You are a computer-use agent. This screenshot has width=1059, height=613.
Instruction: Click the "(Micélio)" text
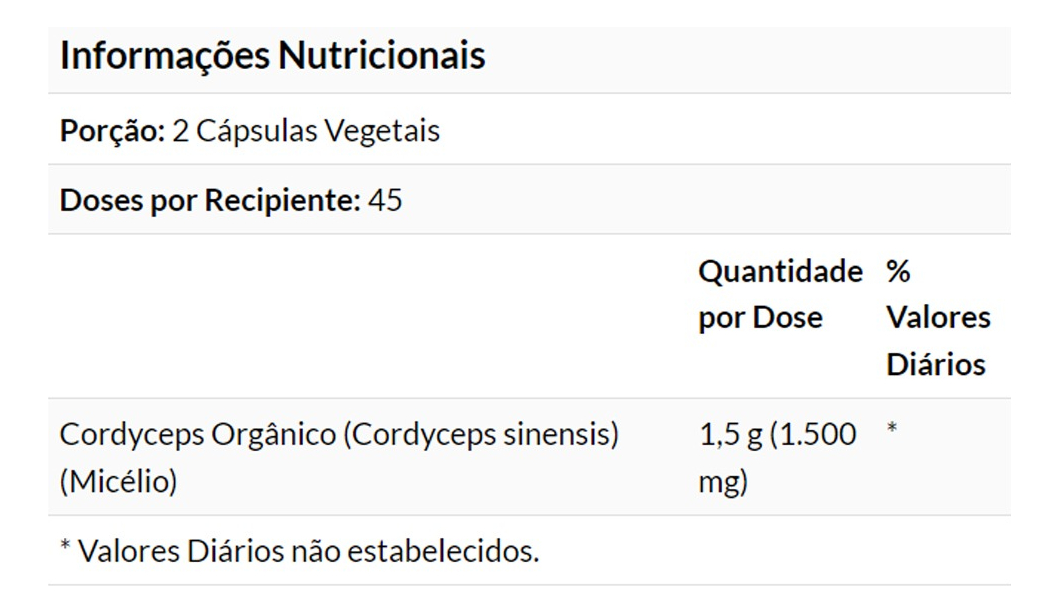pyautogui.click(x=118, y=482)
